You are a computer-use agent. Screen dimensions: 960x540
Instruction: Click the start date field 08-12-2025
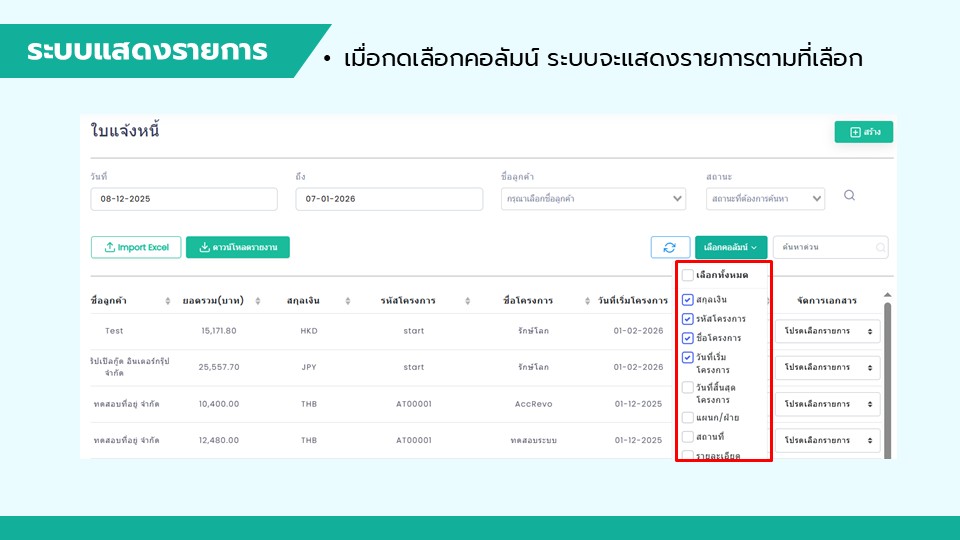pyautogui.click(x=183, y=199)
